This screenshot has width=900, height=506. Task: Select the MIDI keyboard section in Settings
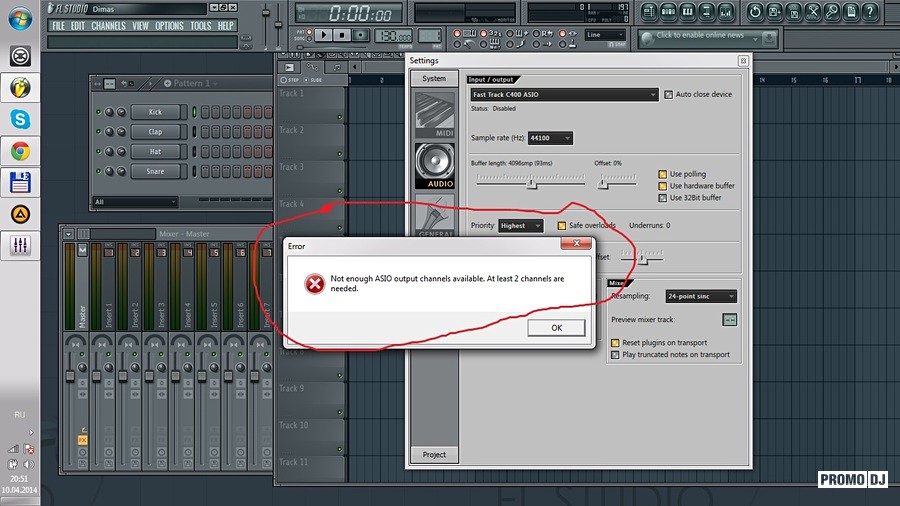(435, 115)
